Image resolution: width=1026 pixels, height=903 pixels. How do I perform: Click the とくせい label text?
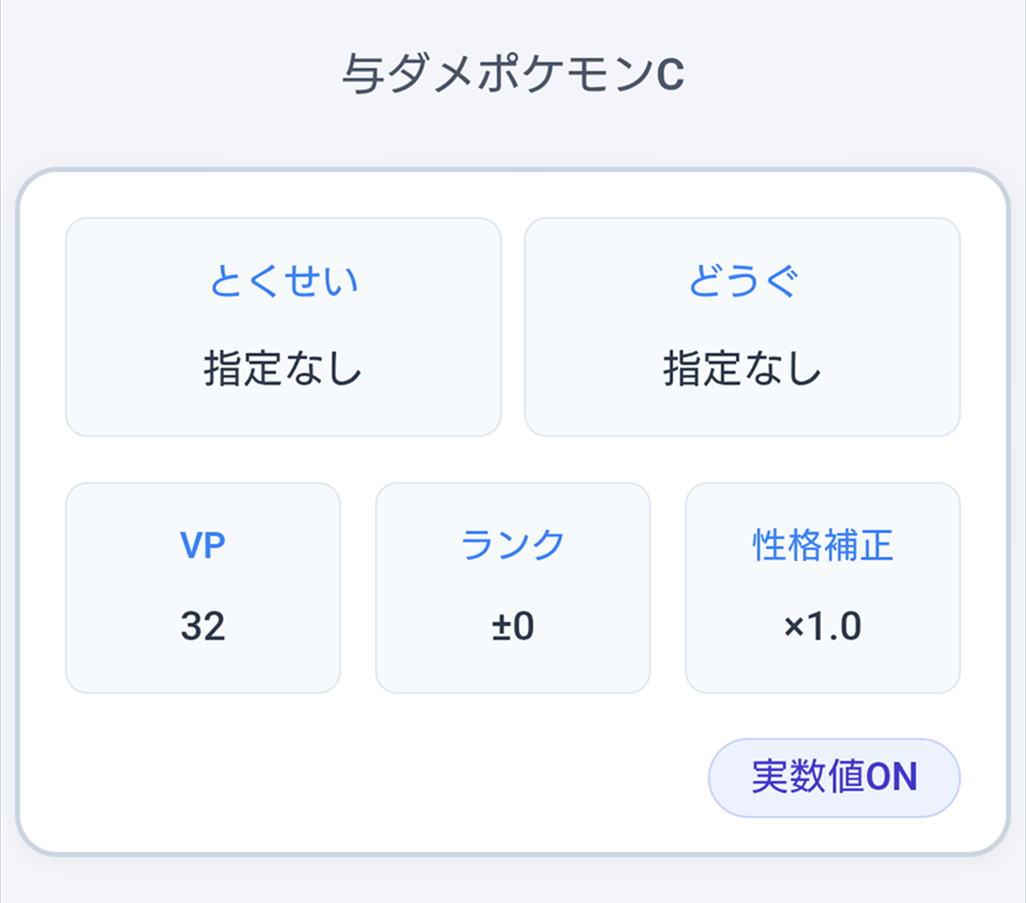pyautogui.click(x=283, y=282)
